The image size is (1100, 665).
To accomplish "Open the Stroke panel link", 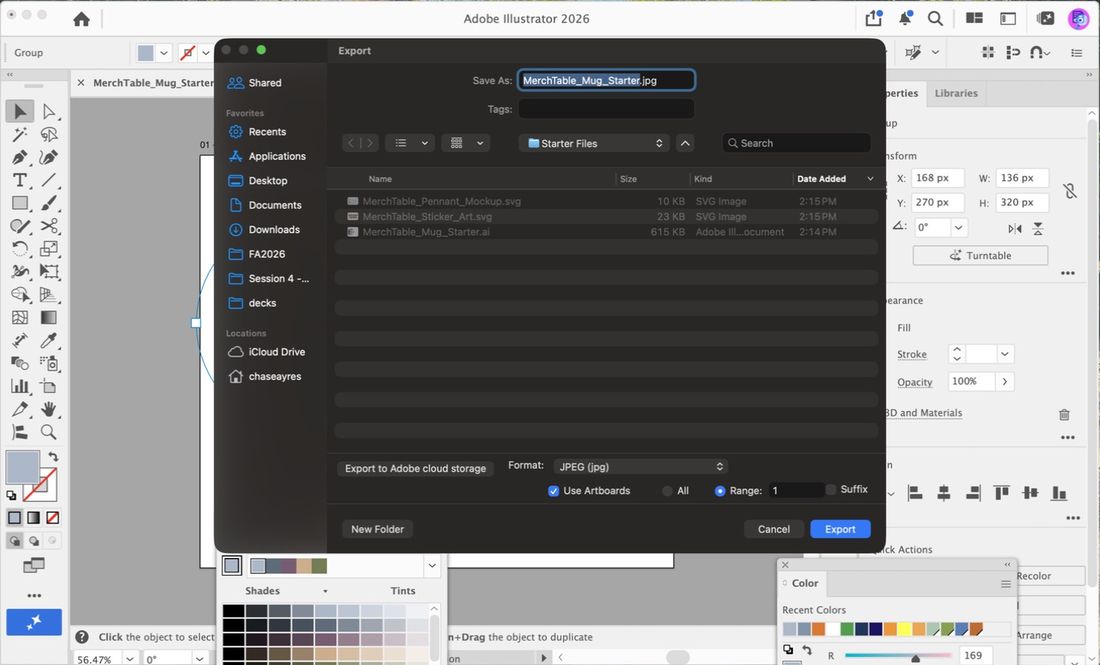I will (911, 354).
